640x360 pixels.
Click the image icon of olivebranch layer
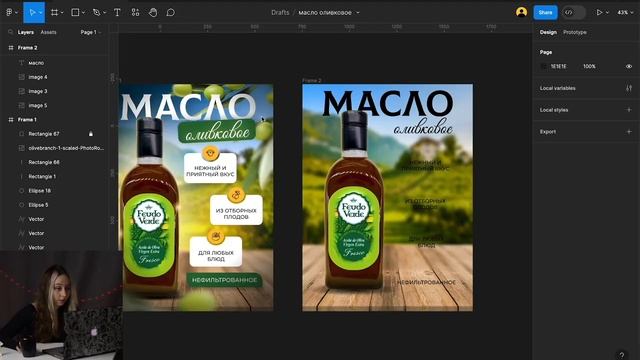(x=22, y=148)
